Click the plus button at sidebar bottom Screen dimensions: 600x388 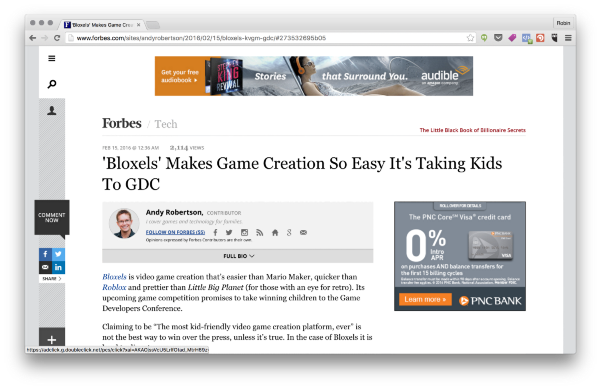click(x=52, y=339)
